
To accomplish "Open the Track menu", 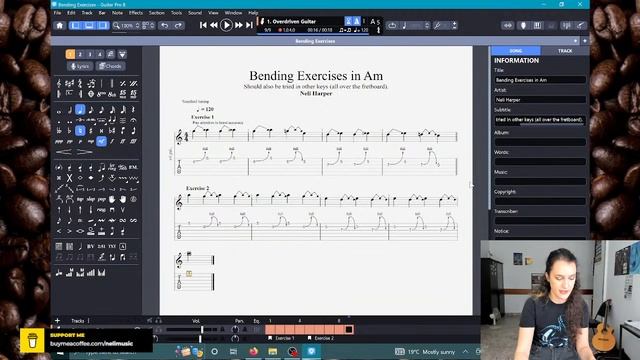I will (87, 13).
